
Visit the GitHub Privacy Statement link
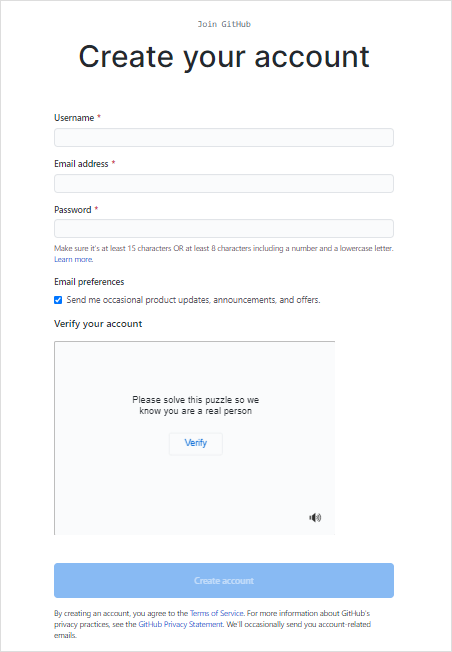(x=180, y=624)
